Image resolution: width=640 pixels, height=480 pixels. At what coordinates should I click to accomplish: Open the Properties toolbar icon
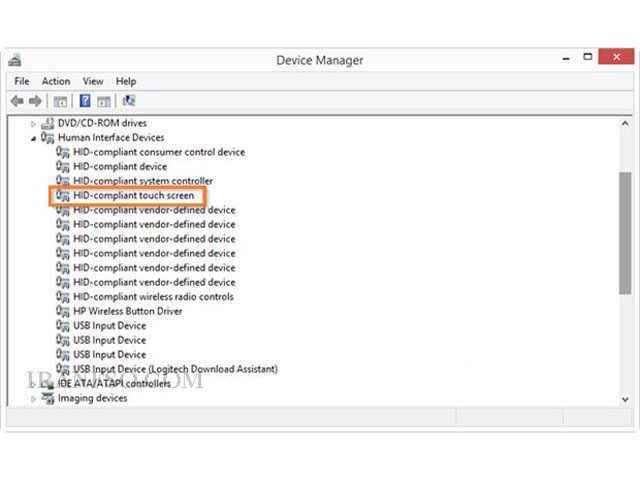[x=60, y=101]
